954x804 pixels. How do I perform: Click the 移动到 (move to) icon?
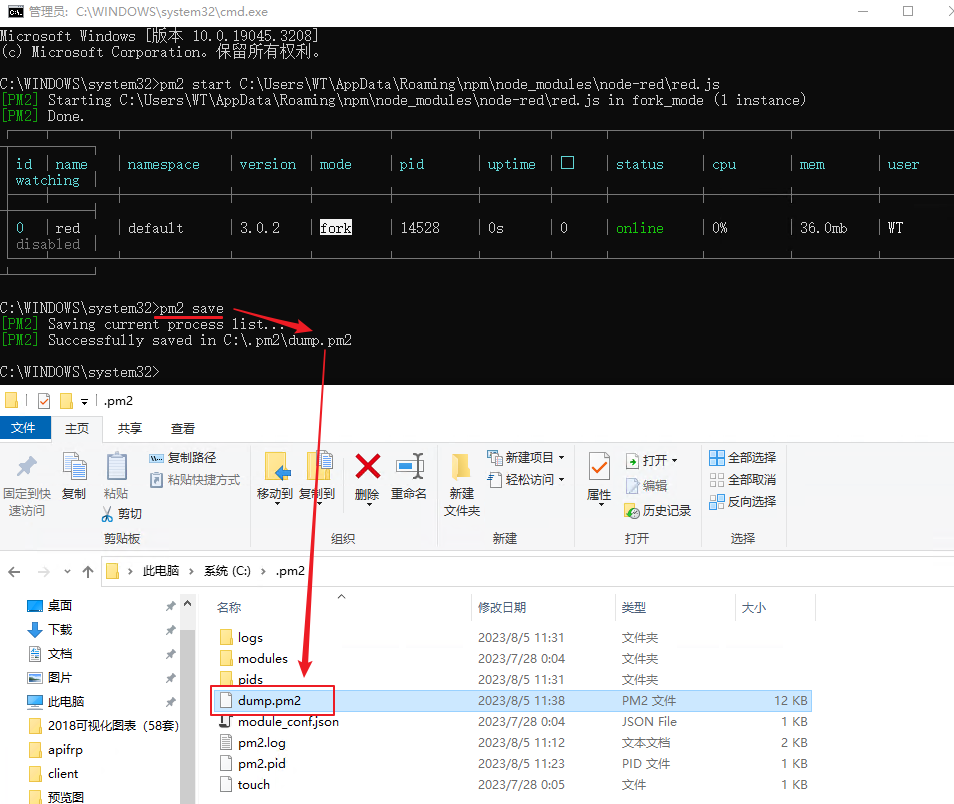tap(276, 467)
